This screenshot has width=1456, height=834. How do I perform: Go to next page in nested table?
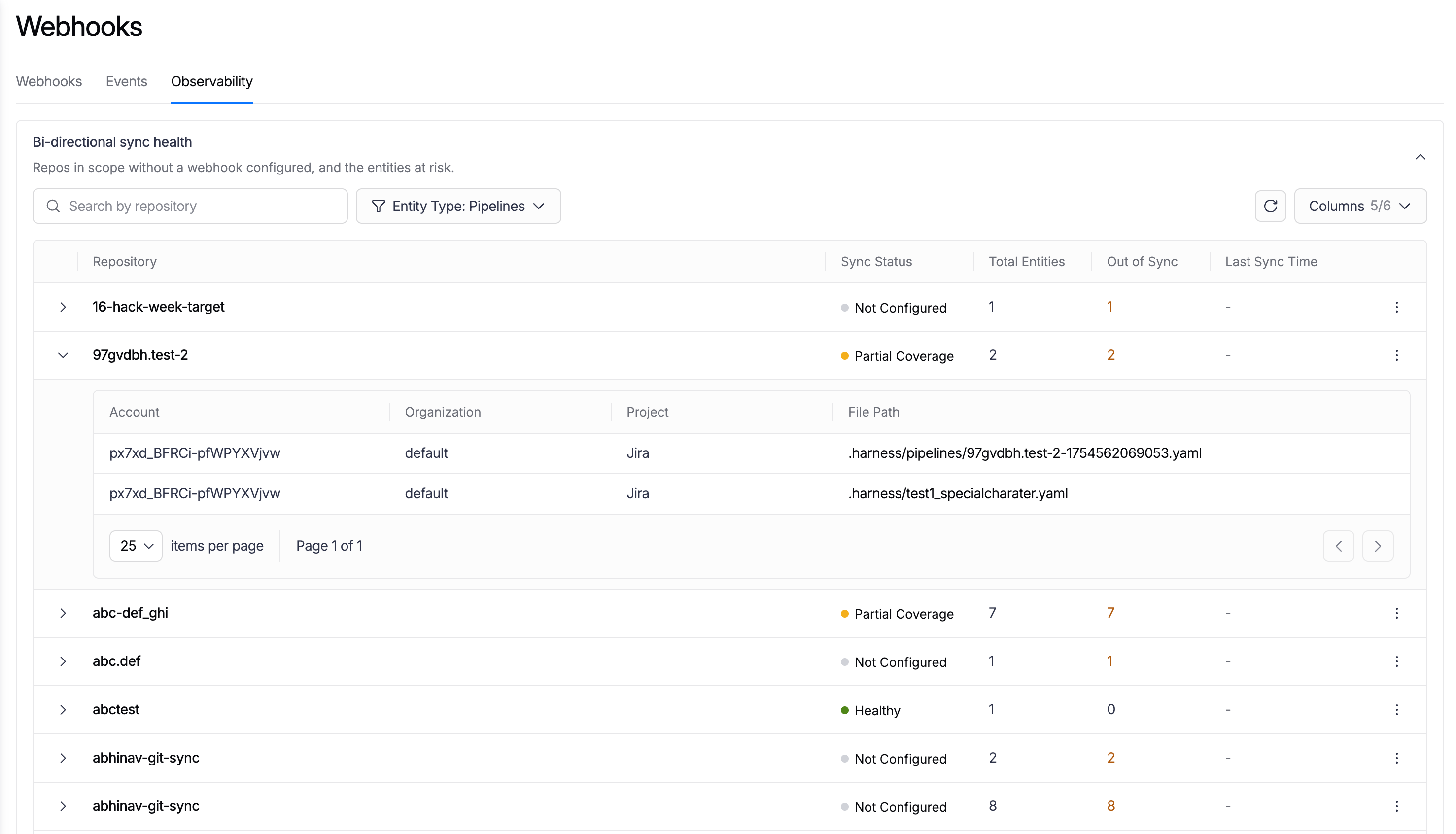pyautogui.click(x=1378, y=546)
